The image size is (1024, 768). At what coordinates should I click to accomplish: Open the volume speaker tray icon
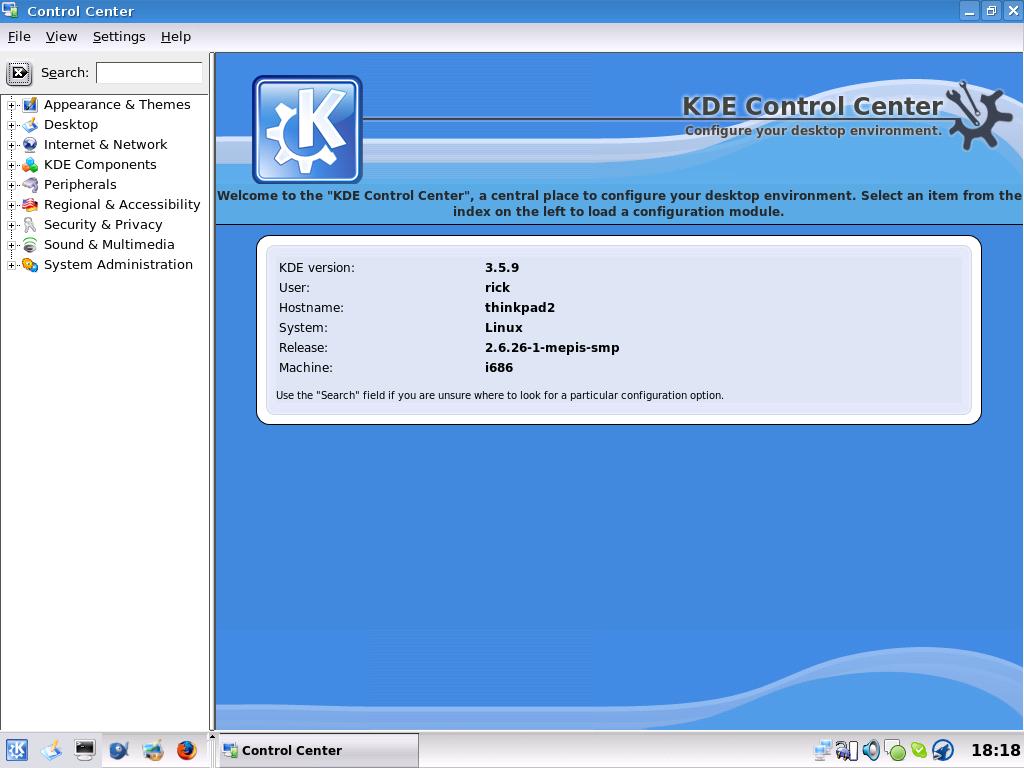coord(871,750)
